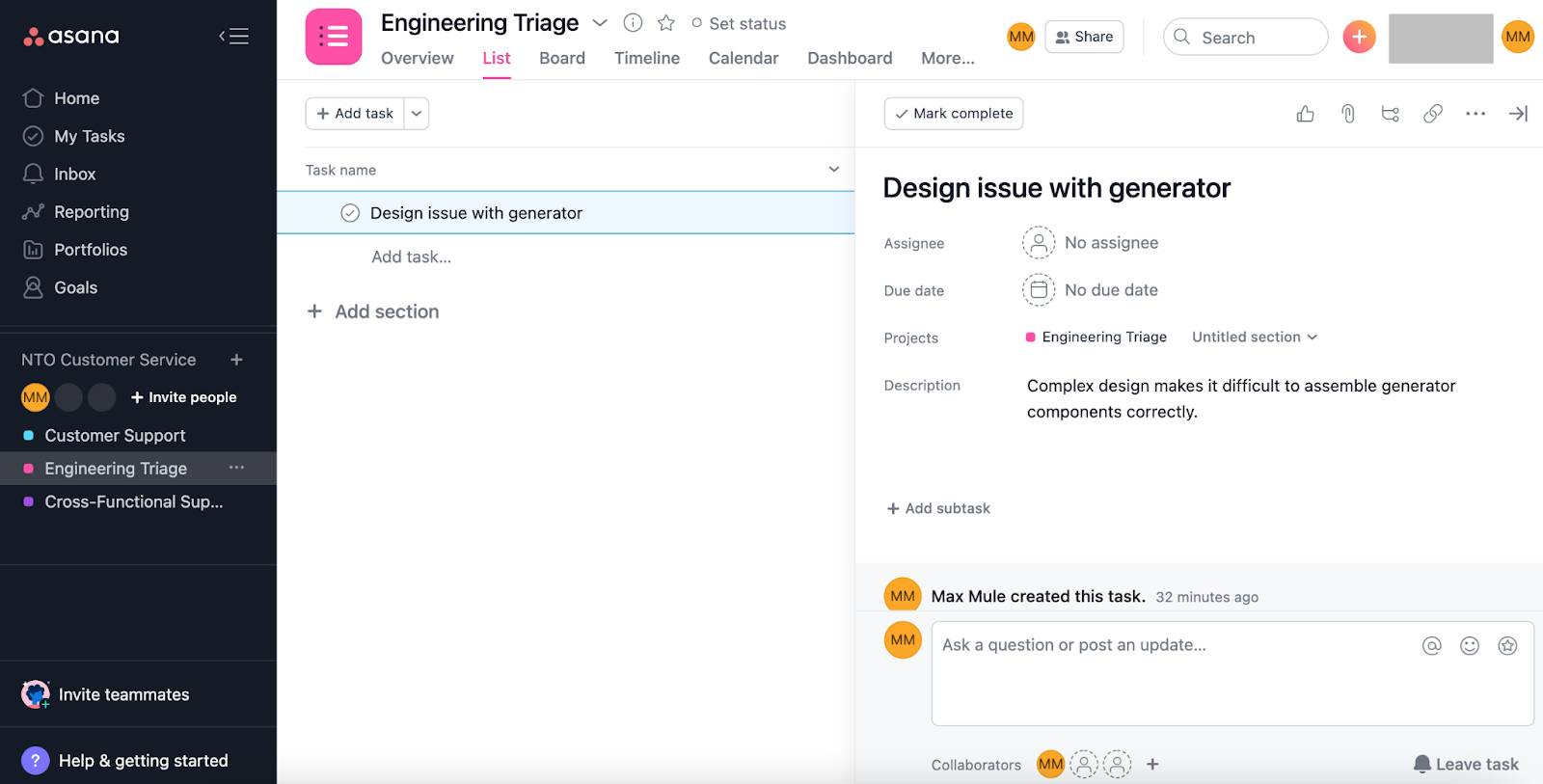Copy the task link icon
This screenshot has height=784, width=1543.
(1433, 114)
